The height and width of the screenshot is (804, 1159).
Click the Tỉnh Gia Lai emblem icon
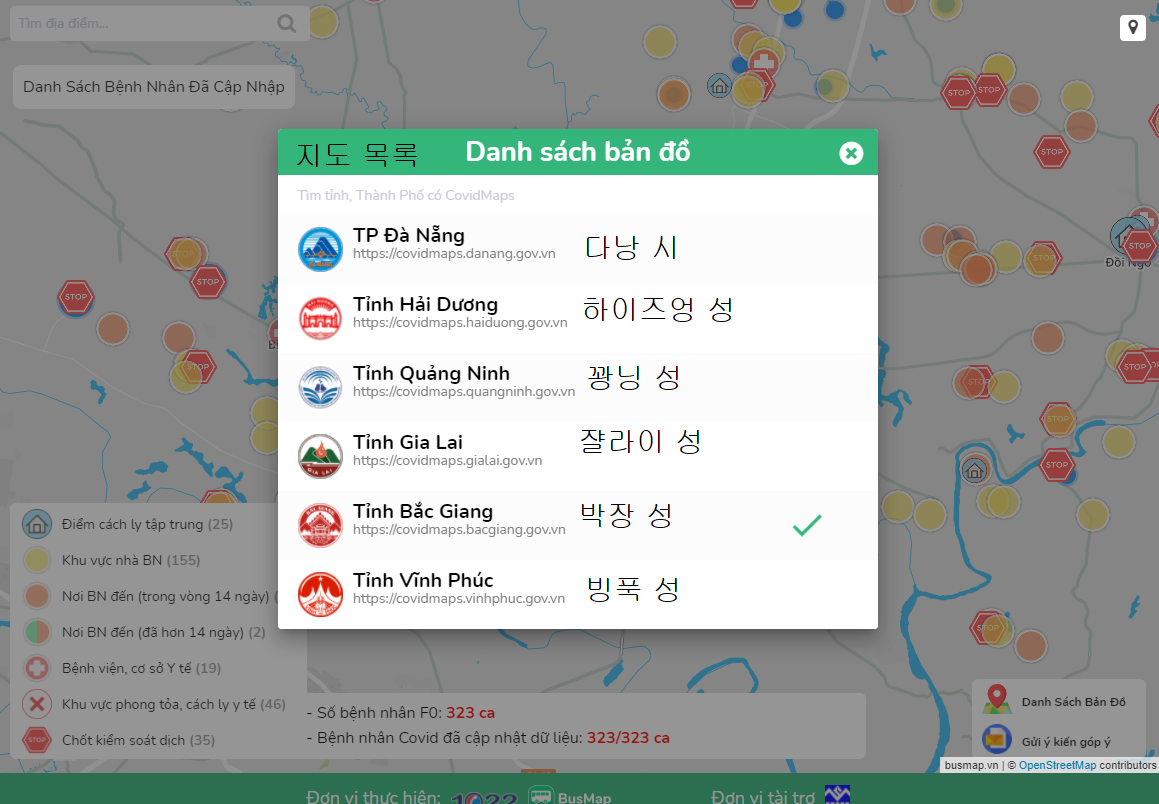pos(320,455)
